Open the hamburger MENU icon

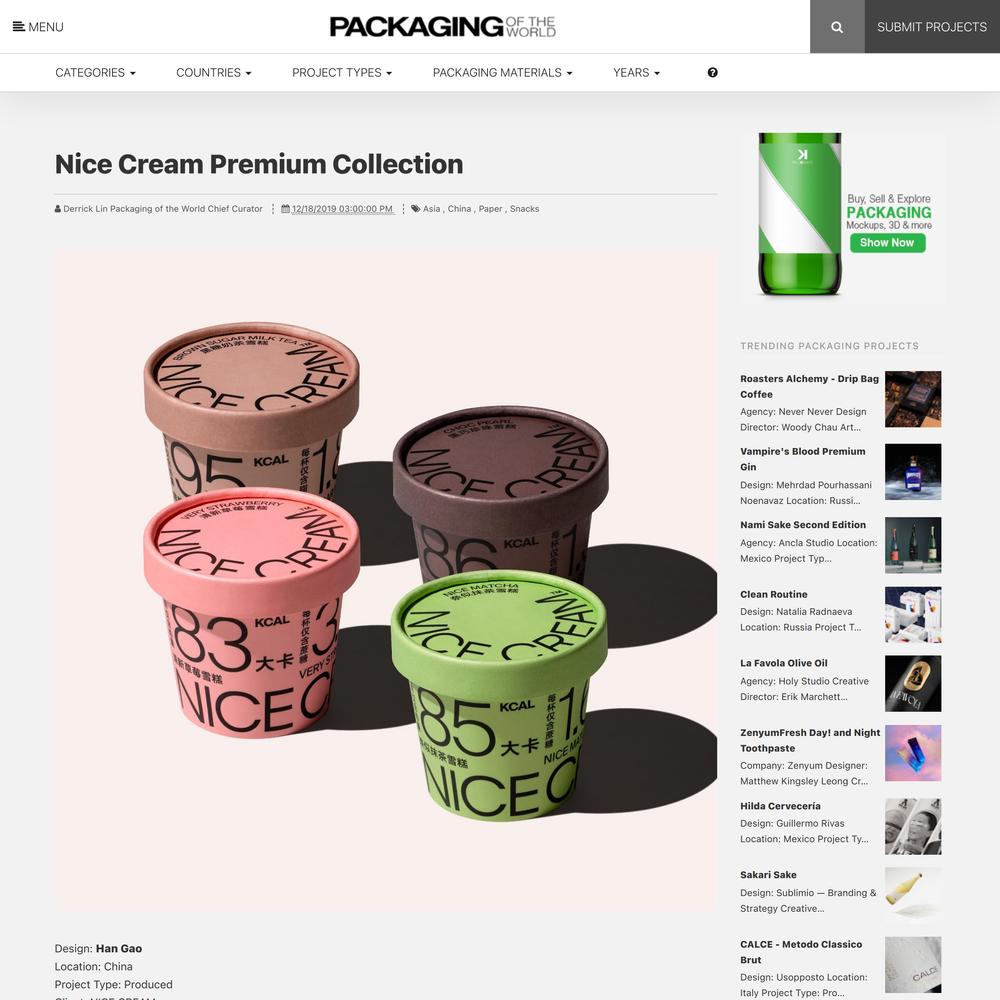pos(19,27)
